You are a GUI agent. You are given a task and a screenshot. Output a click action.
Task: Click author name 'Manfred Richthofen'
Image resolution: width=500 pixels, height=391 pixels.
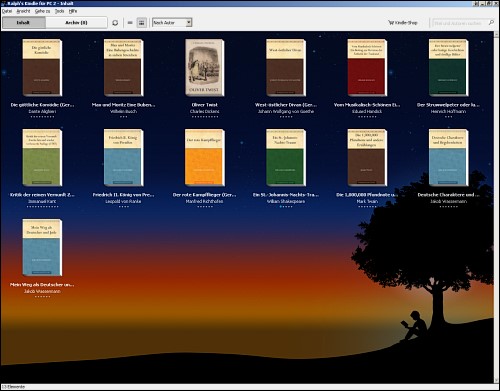pyautogui.click(x=205, y=201)
